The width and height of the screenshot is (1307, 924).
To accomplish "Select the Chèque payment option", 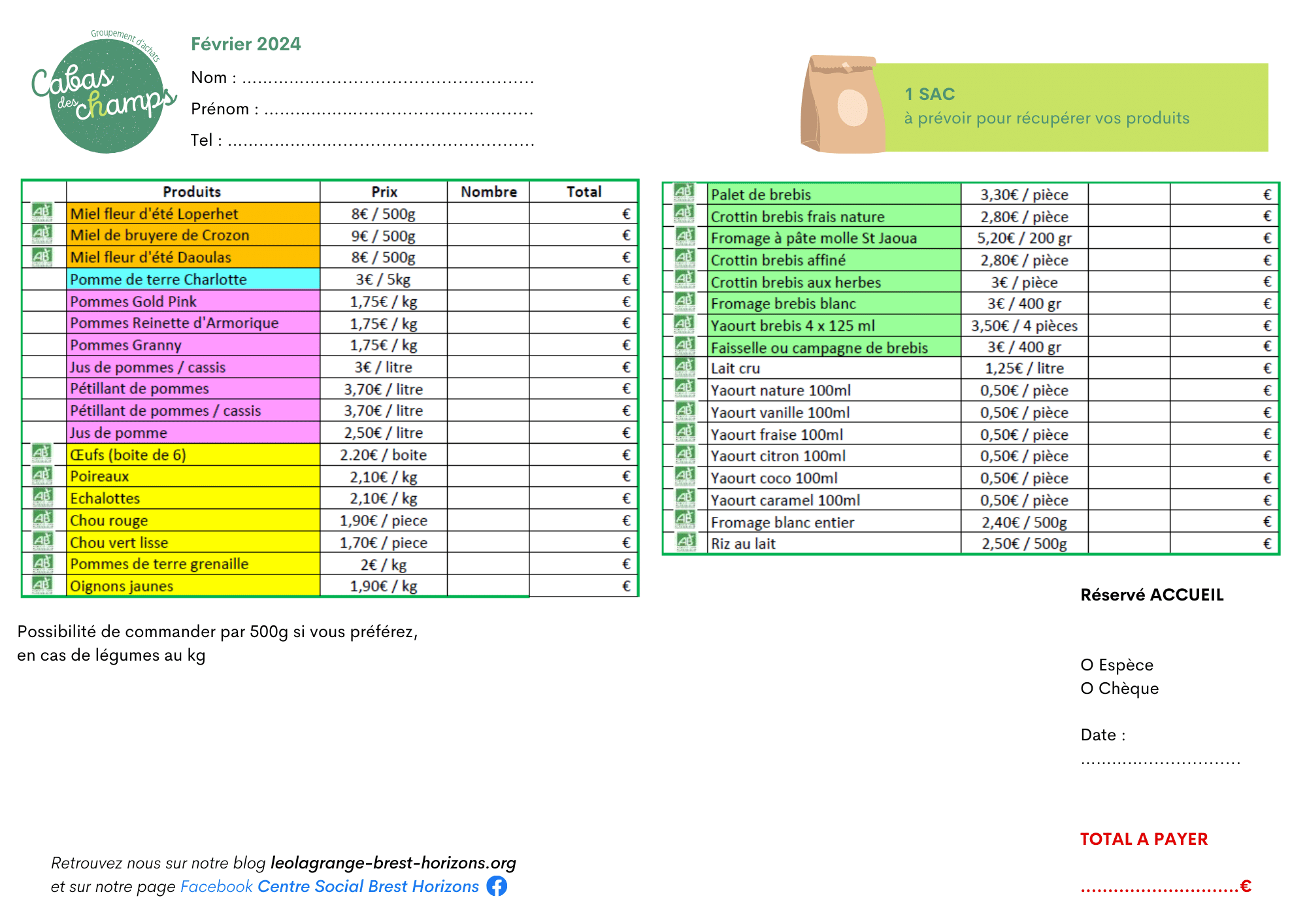I will [1087, 689].
